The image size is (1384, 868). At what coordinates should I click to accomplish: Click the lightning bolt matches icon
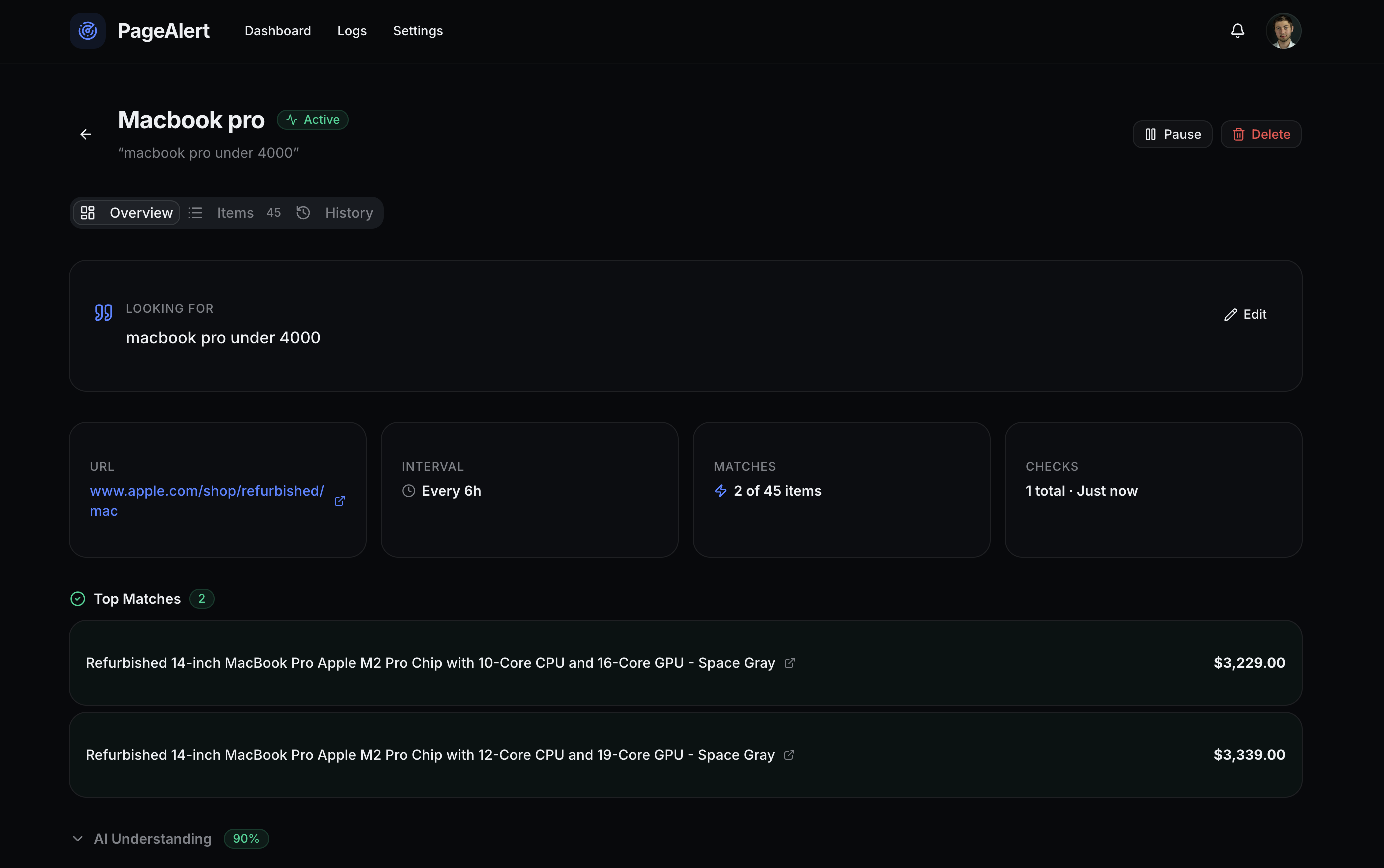click(x=721, y=491)
